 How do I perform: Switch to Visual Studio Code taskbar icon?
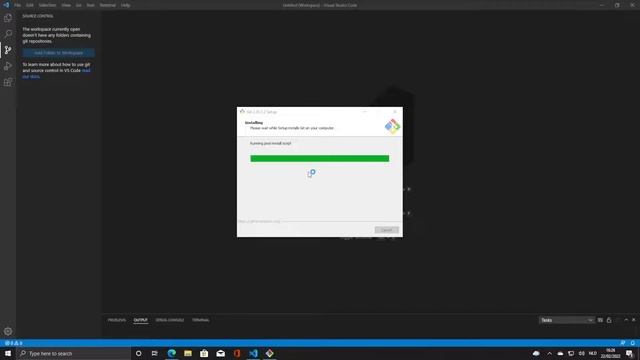(253, 353)
